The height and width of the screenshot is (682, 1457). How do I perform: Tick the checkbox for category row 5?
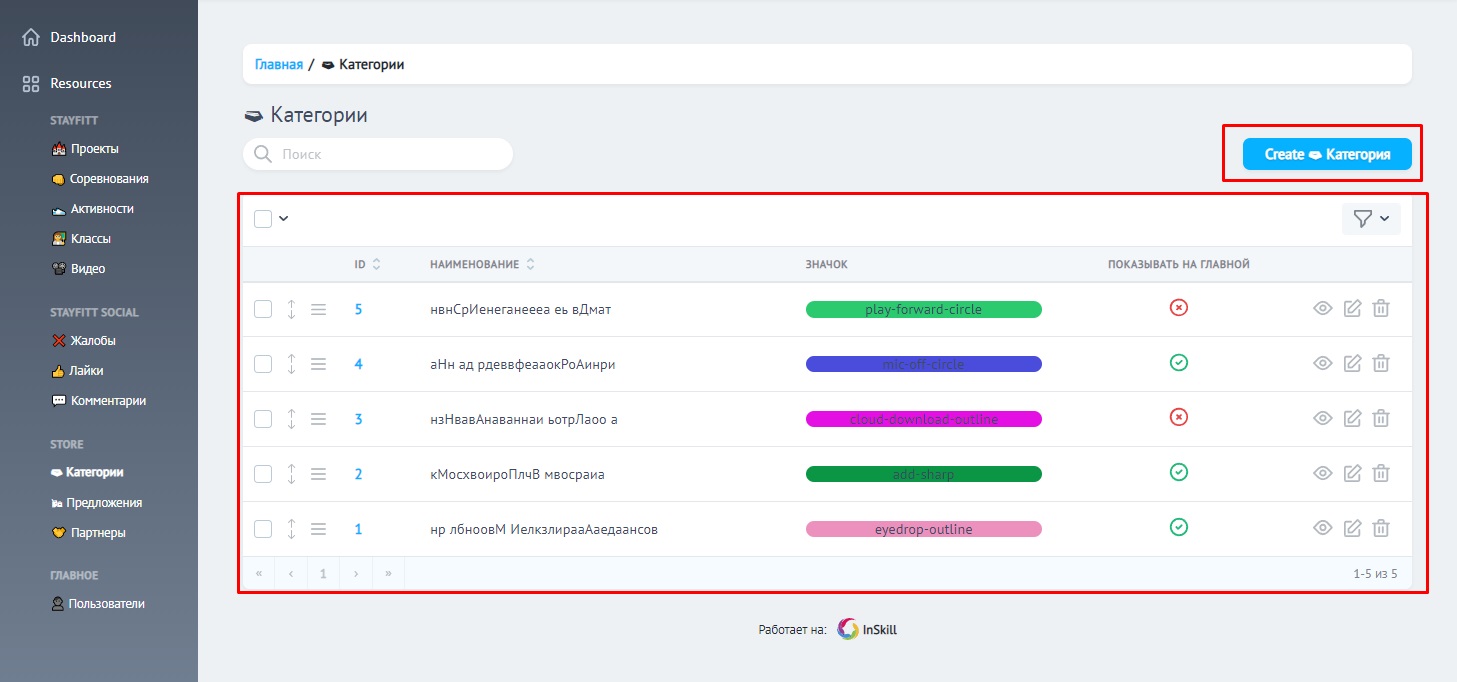click(263, 309)
